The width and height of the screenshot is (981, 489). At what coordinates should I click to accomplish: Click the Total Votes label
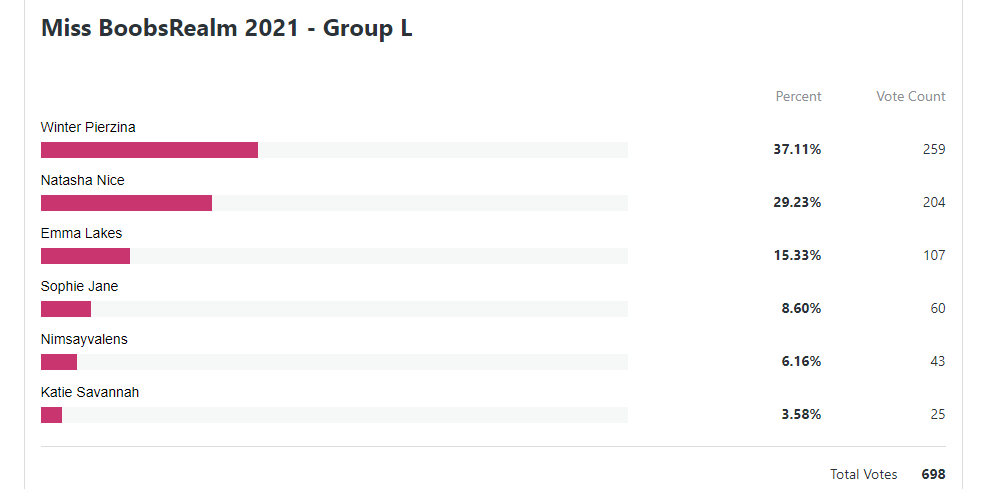[x=864, y=475]
